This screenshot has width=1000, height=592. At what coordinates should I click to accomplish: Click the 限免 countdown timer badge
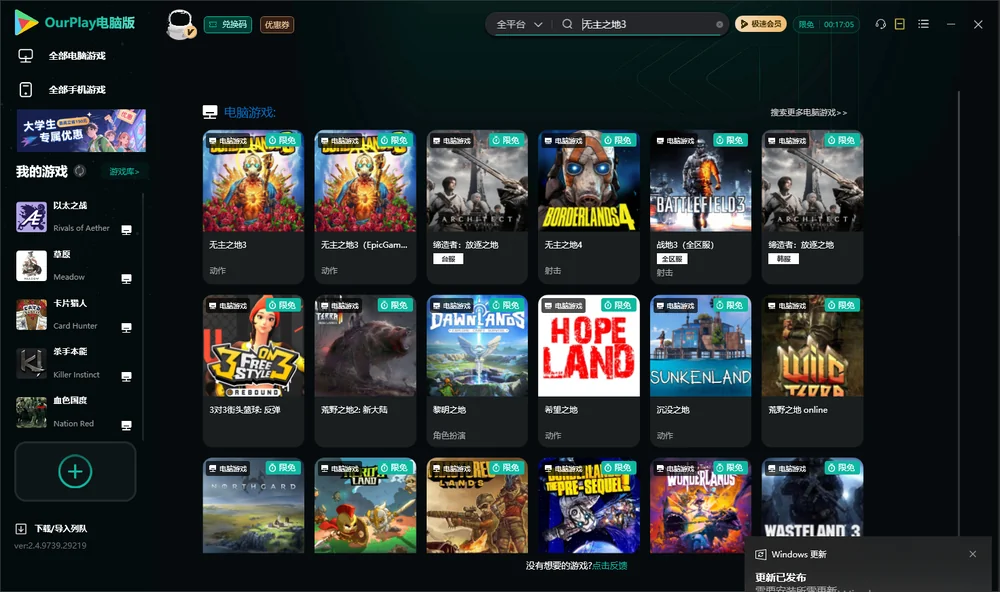click(826, 24)
